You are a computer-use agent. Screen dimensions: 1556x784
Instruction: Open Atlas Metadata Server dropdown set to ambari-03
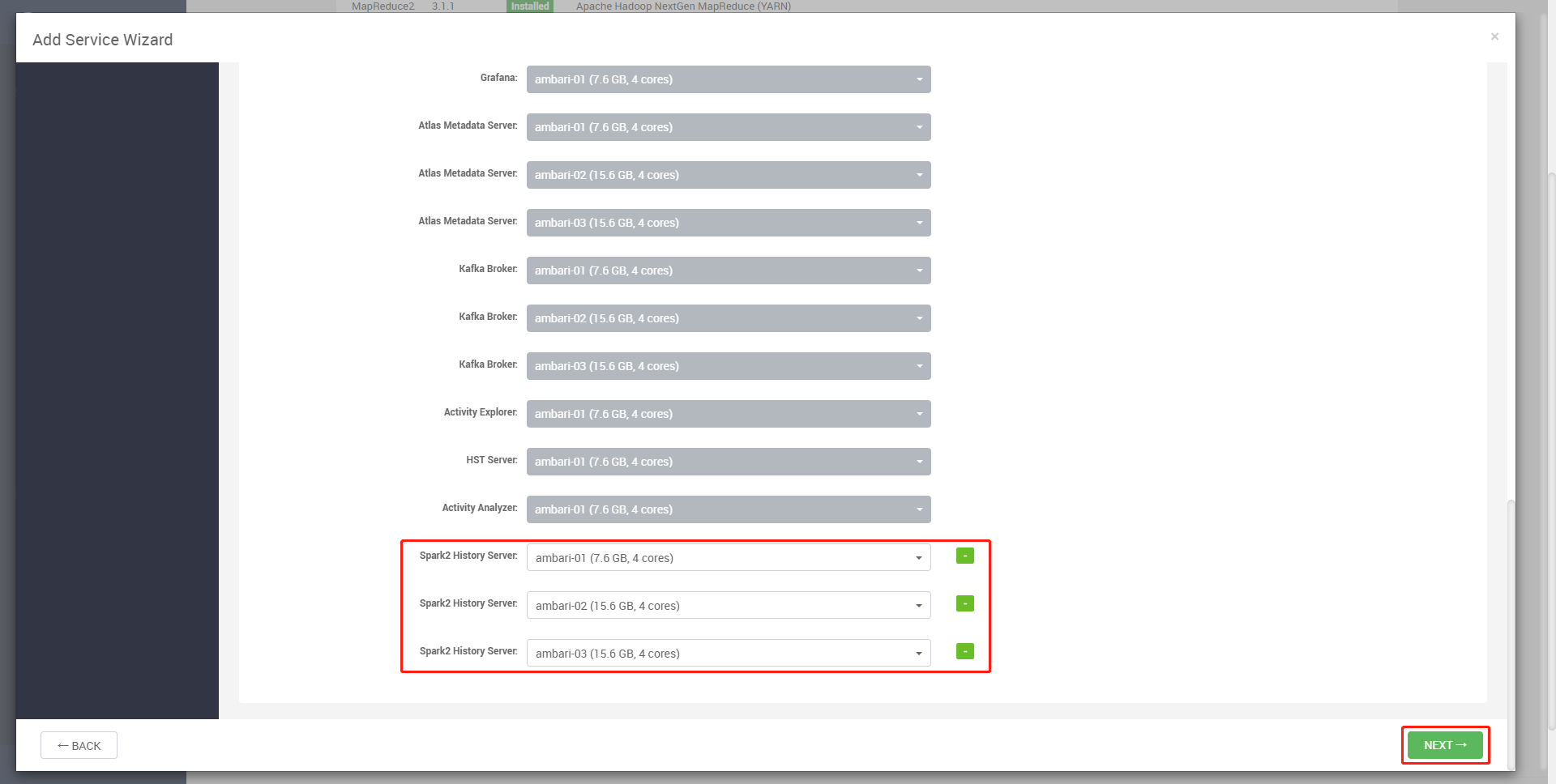pyautogui.click(x=729, y=223)
